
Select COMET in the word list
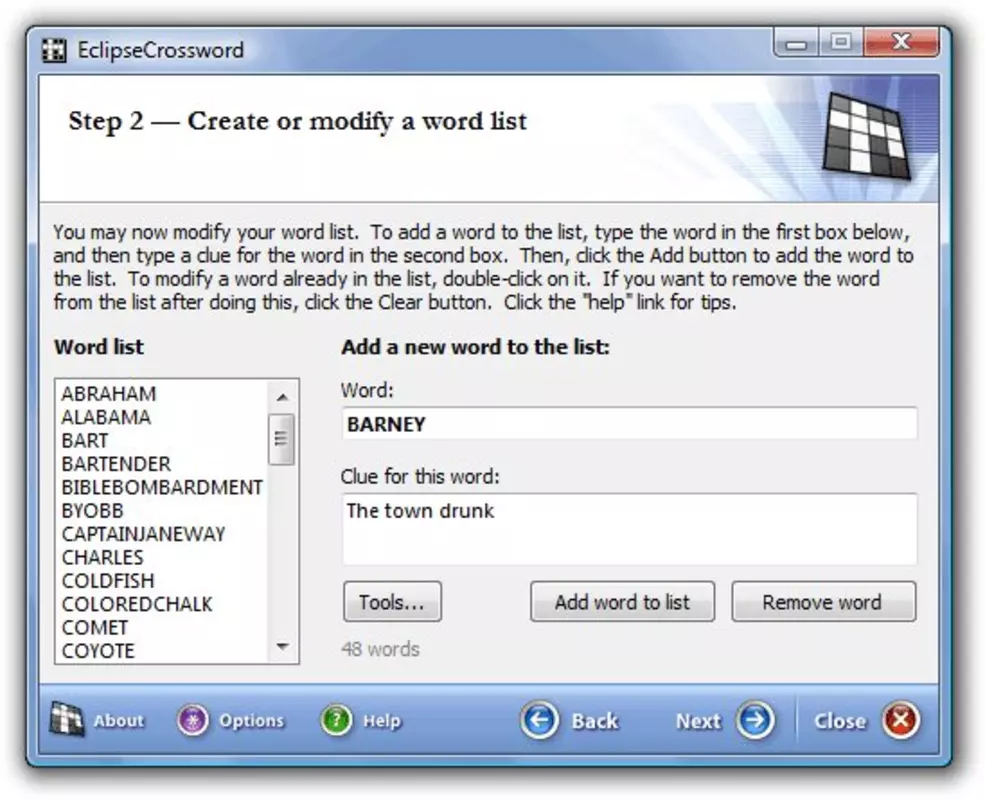95,627
